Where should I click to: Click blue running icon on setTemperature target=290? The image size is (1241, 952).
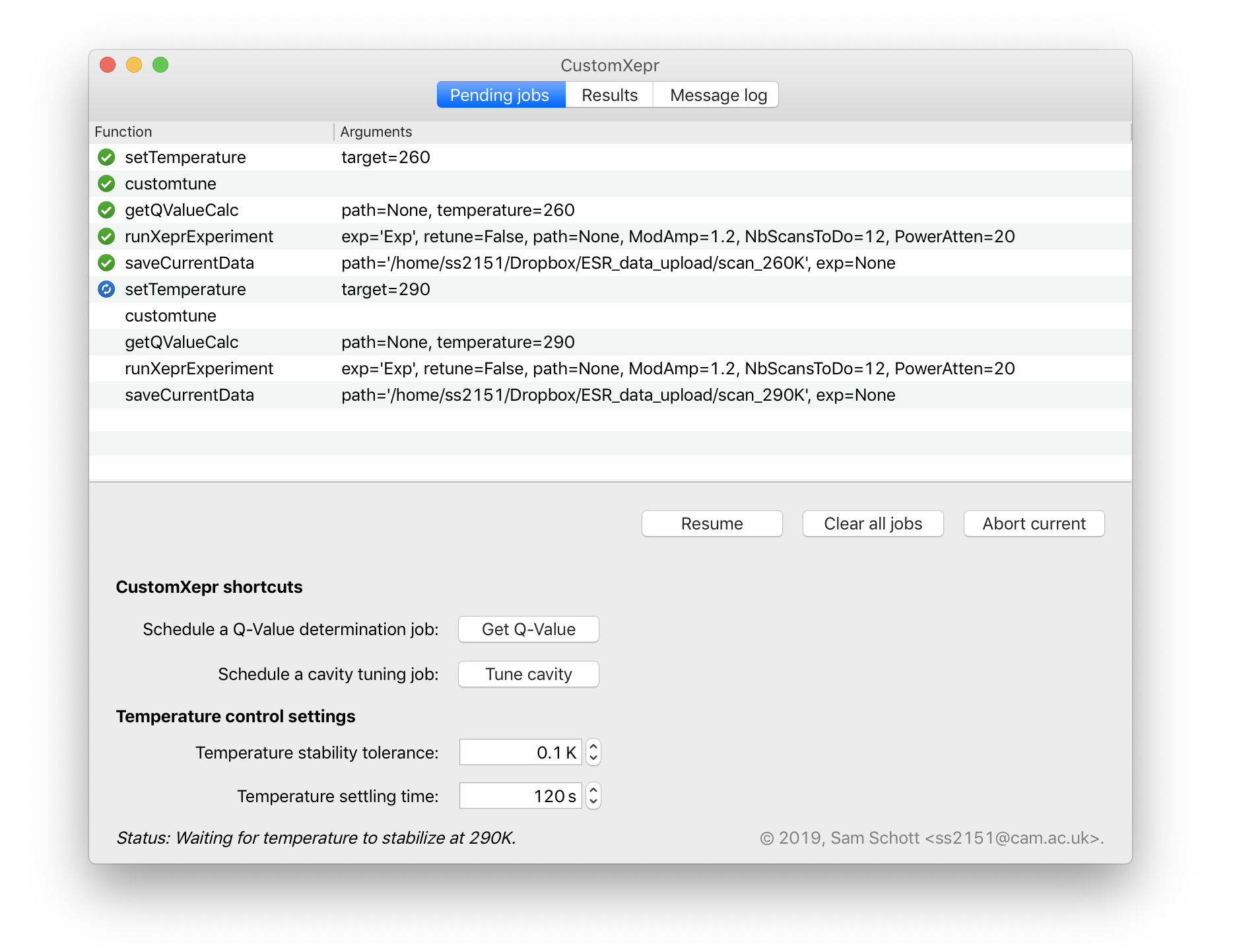click(106, 289)
